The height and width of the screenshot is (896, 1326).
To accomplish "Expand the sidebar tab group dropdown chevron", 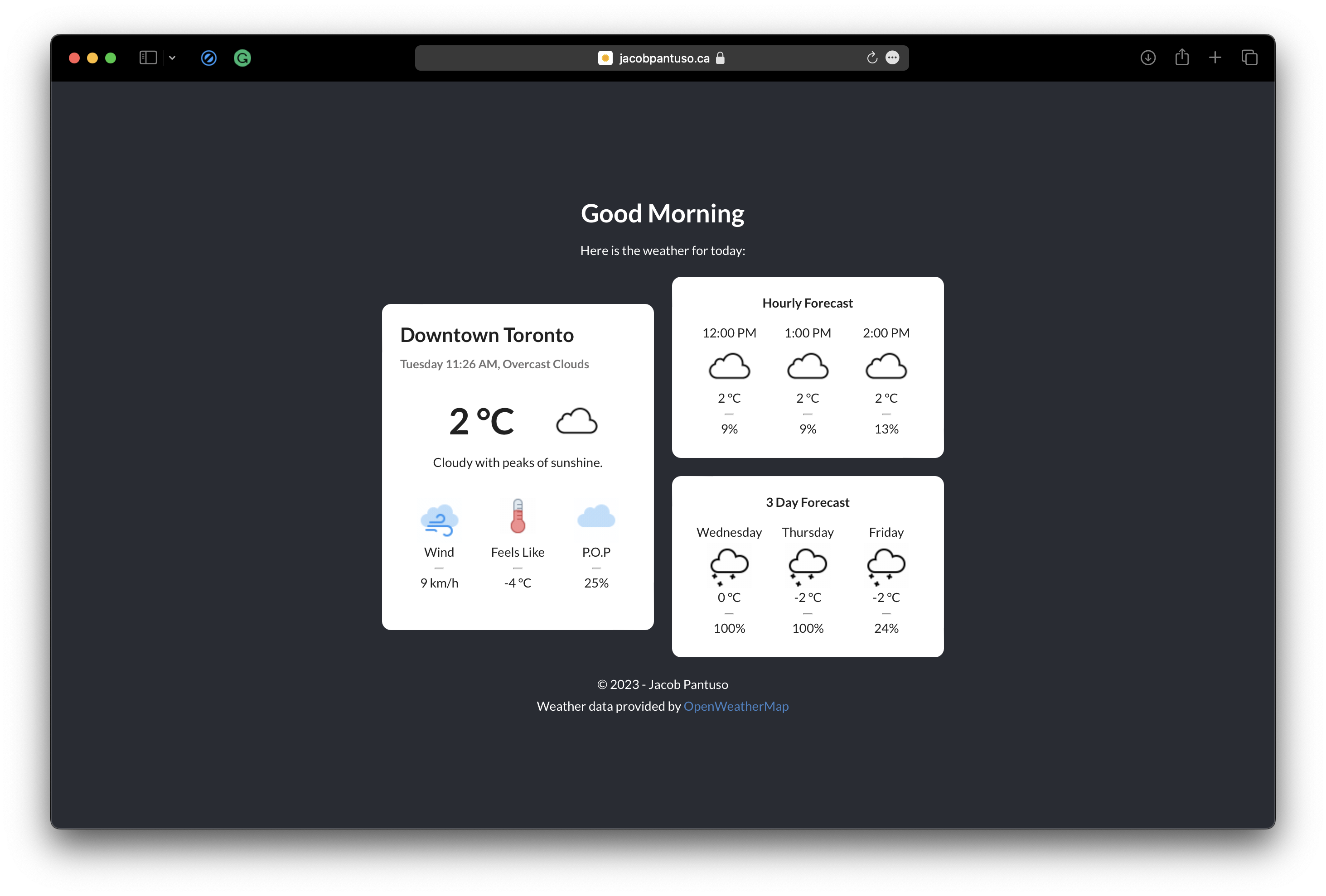I will (x=172, y=58).
